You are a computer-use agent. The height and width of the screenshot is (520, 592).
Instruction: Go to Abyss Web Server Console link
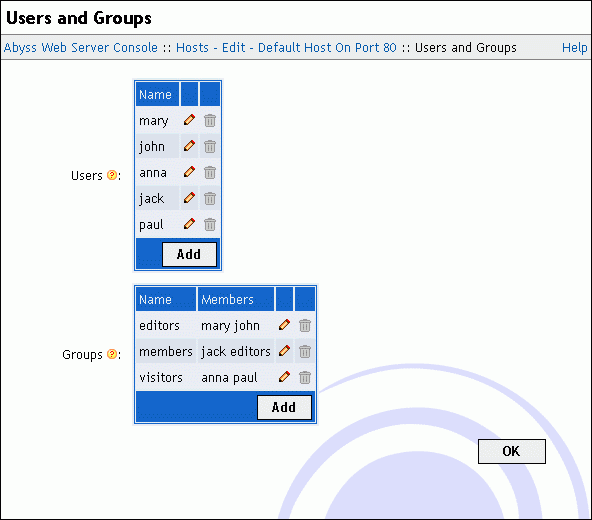[x=80, y=48]
